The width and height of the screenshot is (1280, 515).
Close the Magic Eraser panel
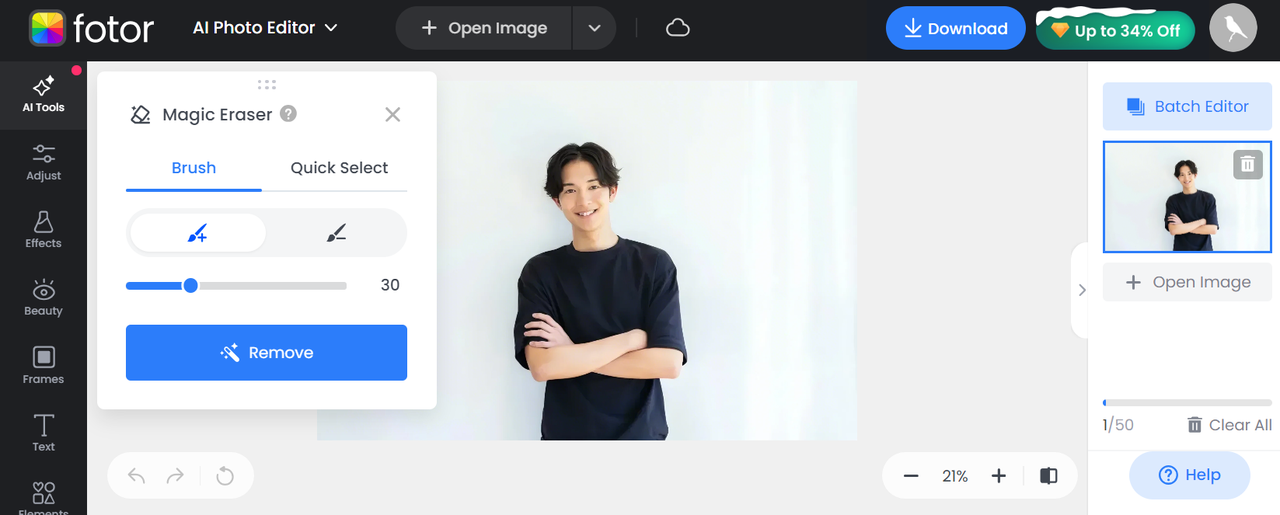click(x=393, y=114)
